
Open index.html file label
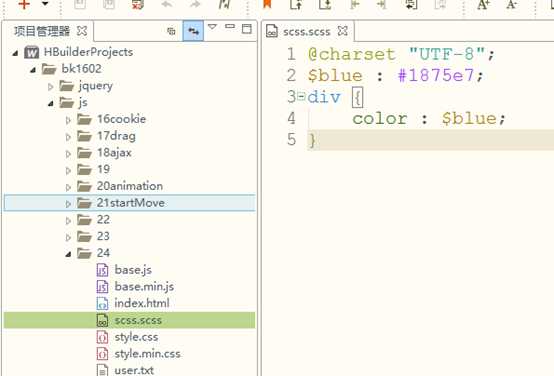click(142, 303)
